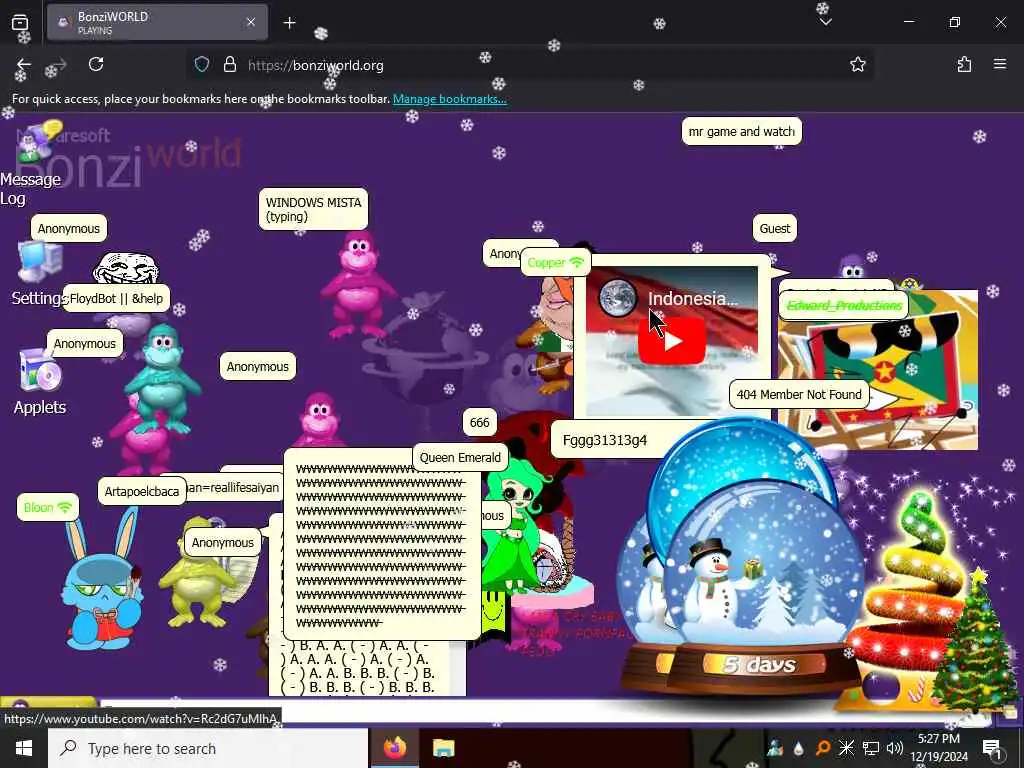This screenshot has height=768, width=1024.
Task: Open Firefox from the taskbar
Action: pyautogui.click(x=394, y=748)
